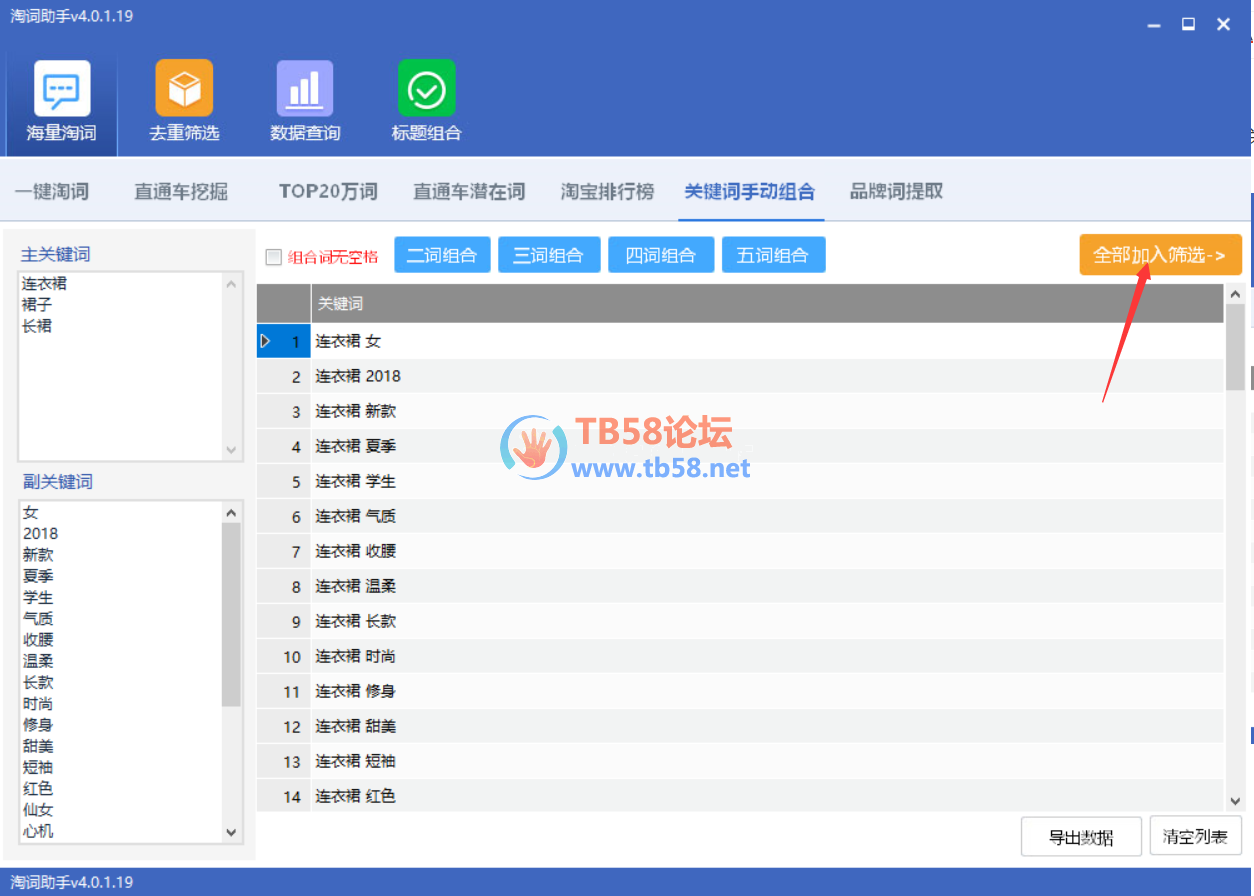Select 气质 in the 副关键词 list
The image size is (1254, 896).
[x=38, y=618]
